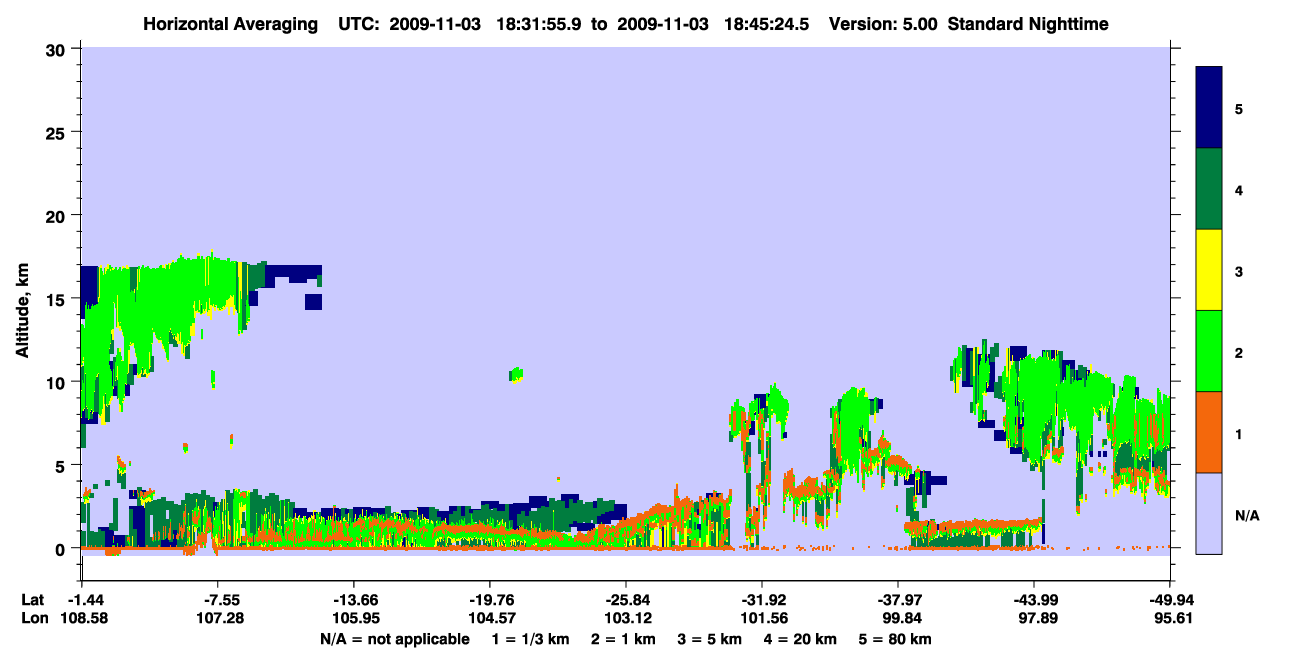Click latitude value -7.55
This screenshot has height=667, width=1300.
[x=217, y=599]
